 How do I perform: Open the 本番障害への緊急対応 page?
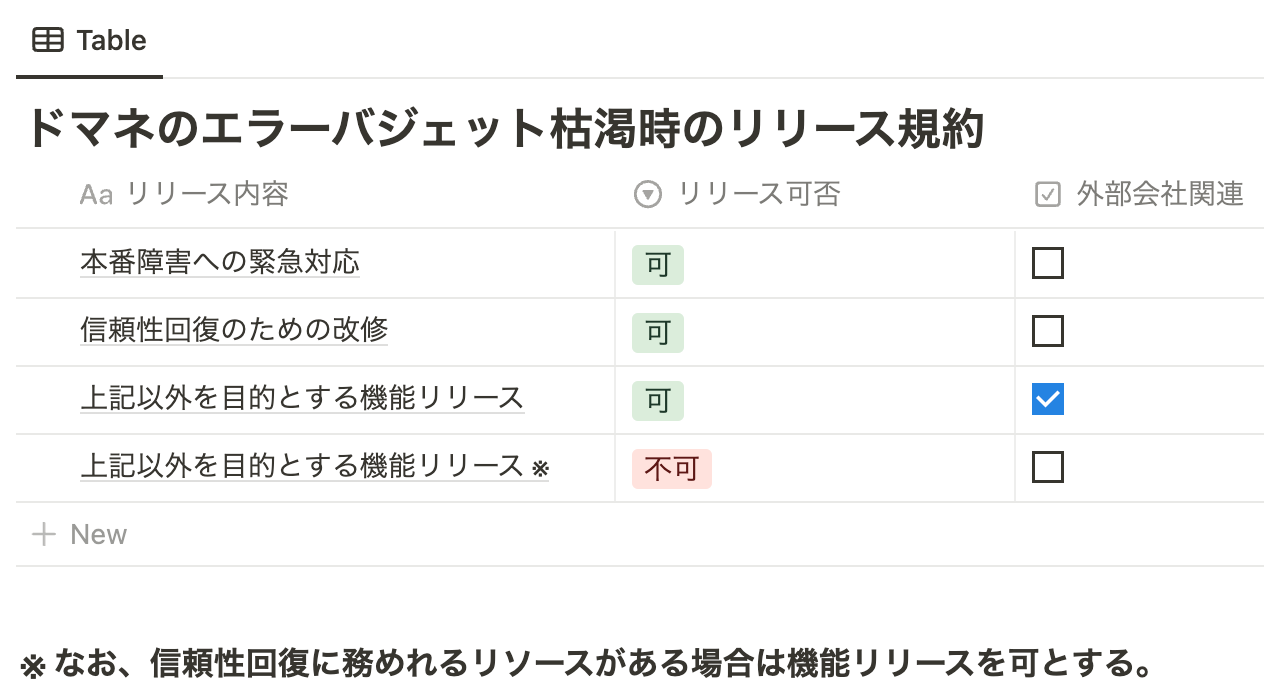(220, 263)
